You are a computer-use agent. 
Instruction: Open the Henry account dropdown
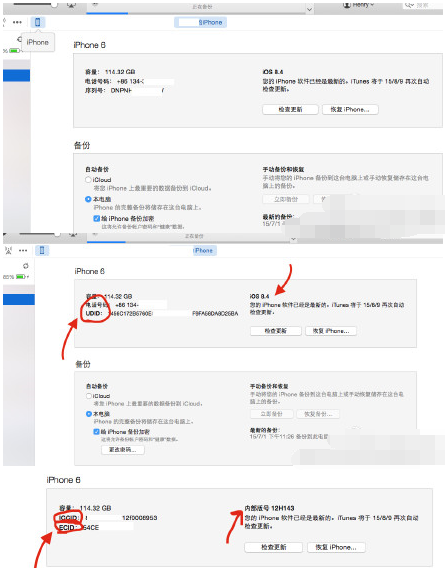(x=358, y=5)
